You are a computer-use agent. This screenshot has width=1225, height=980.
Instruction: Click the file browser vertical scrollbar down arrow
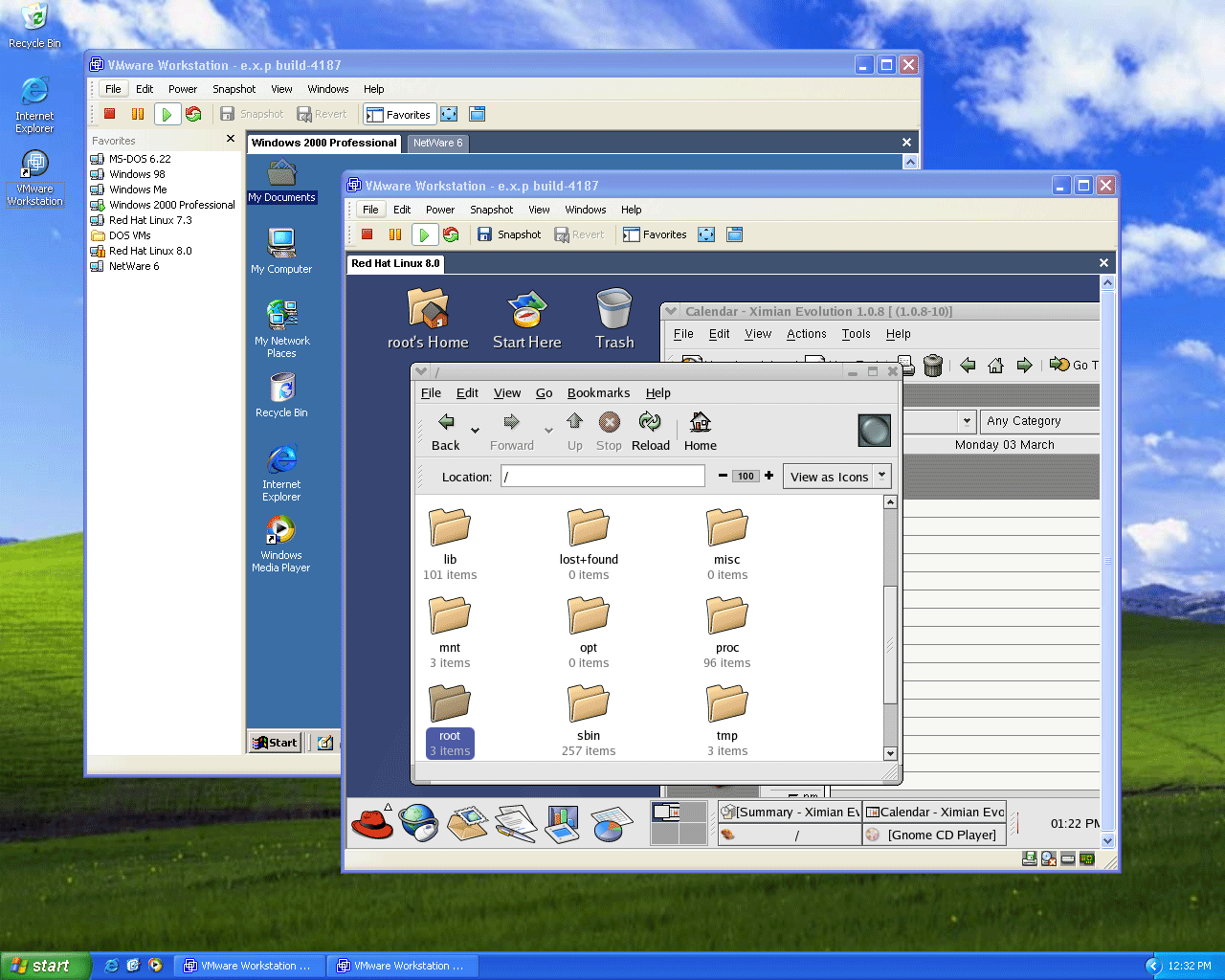890,753
